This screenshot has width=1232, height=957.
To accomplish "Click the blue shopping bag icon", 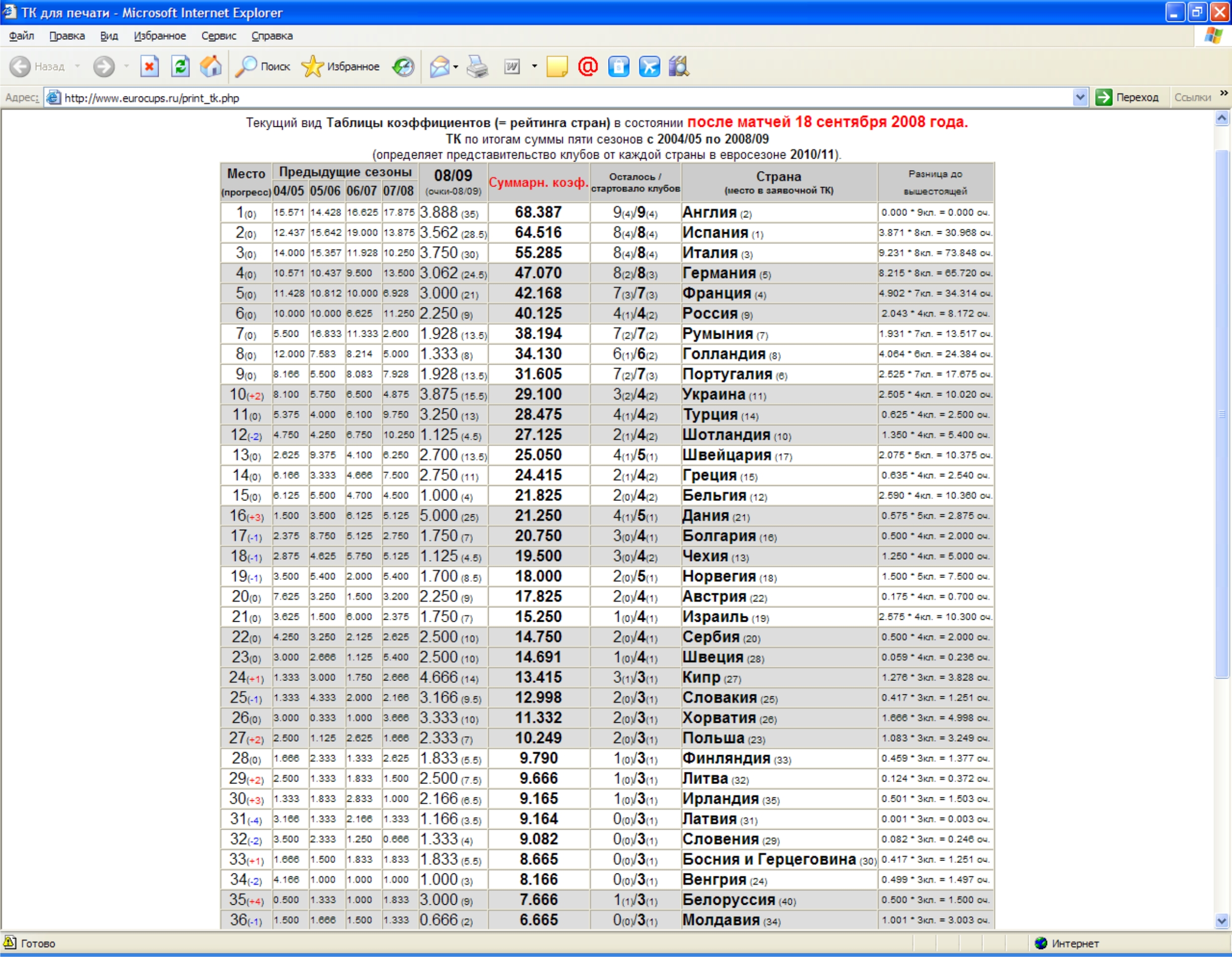I will [619, 67].
